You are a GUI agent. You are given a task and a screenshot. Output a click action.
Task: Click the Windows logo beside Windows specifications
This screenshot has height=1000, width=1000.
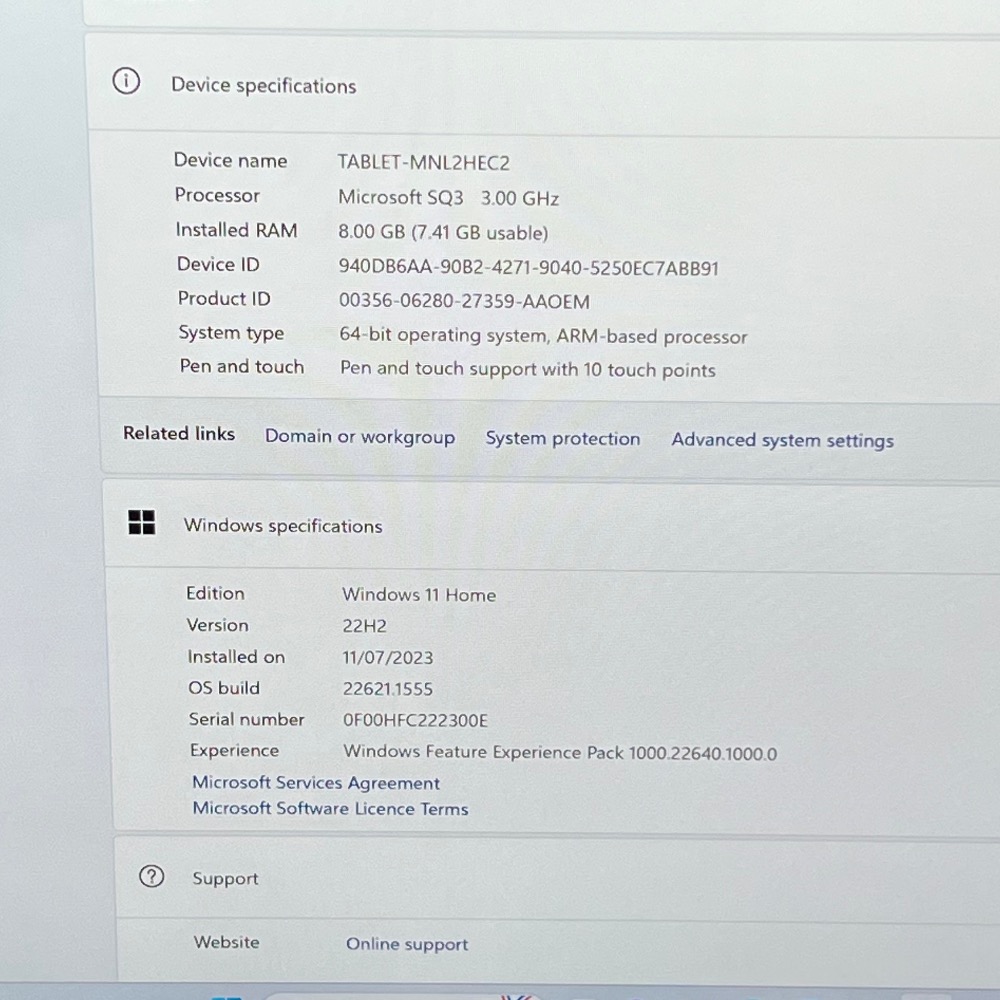click(x=142, y=522)
